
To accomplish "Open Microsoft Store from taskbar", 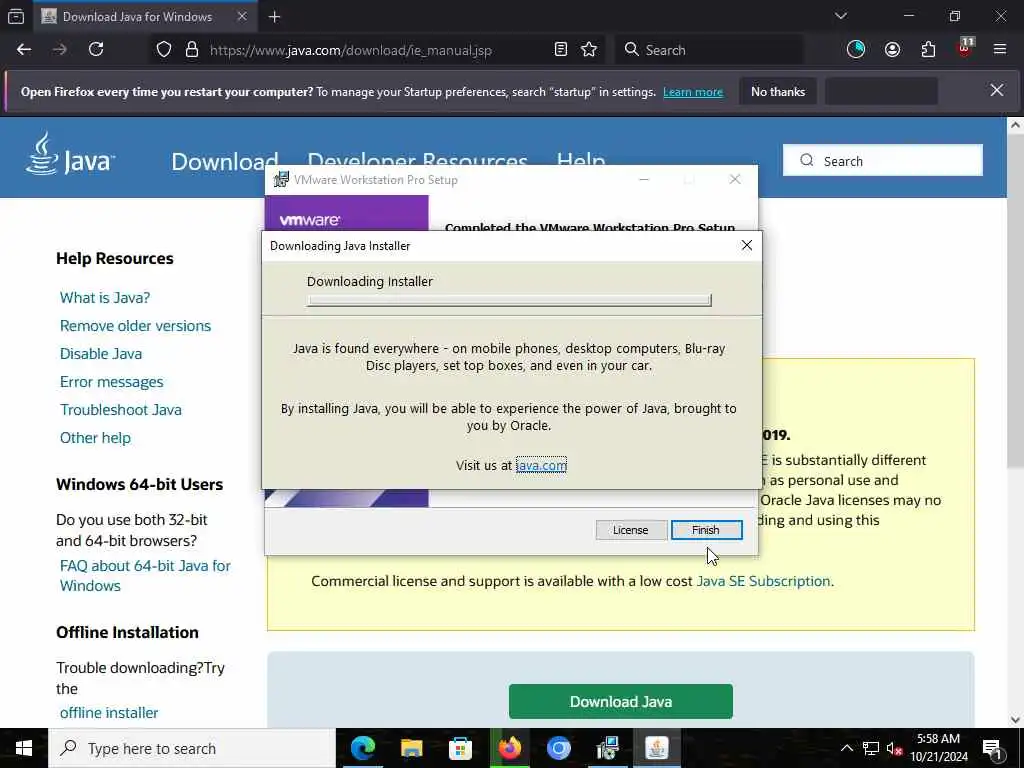I will (x=460, y=748).
